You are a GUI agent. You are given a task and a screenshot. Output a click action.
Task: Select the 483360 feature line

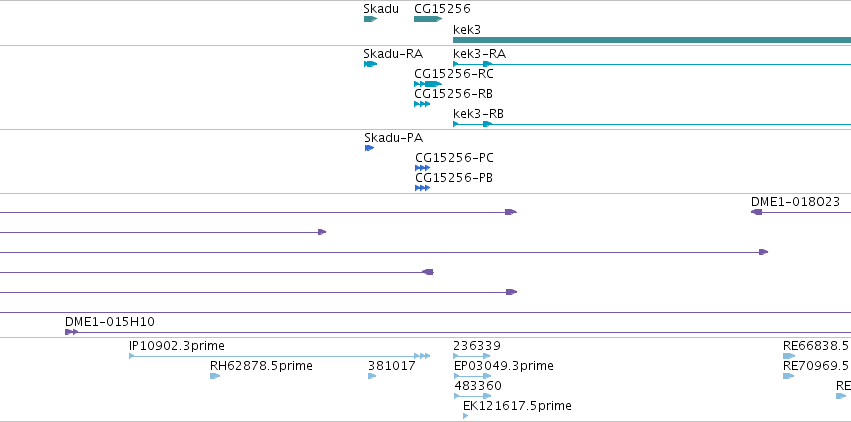pyautogui.click(x=472, y=396)
